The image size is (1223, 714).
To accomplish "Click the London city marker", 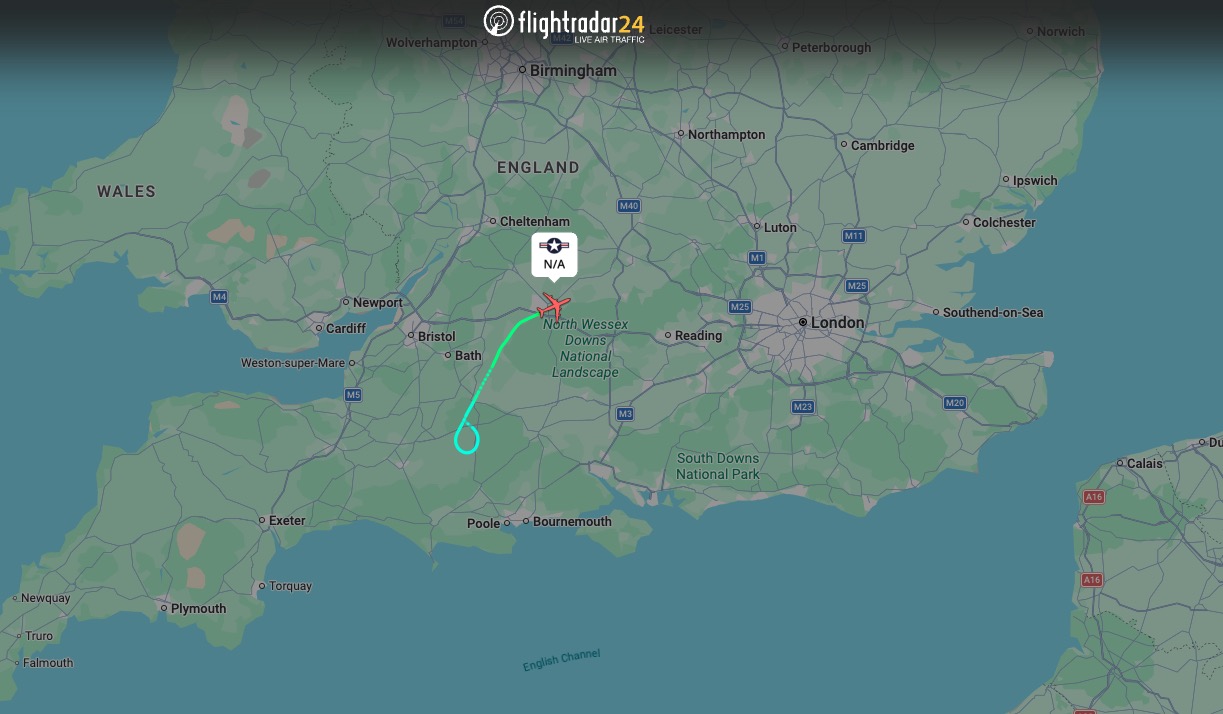I will (803, 323).
